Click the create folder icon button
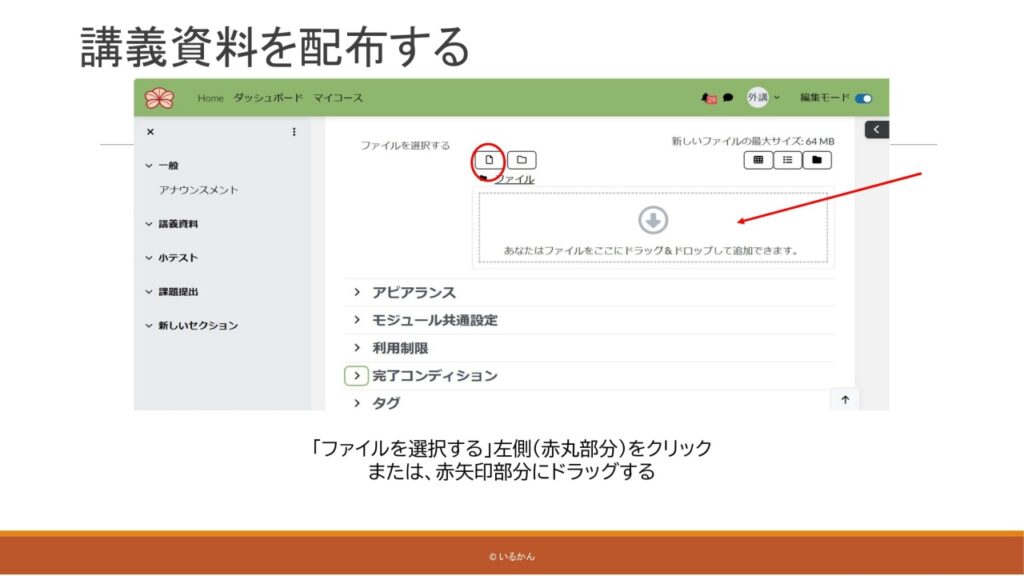The height and width of the screenshot is (576, 1024). coord(521,160)
